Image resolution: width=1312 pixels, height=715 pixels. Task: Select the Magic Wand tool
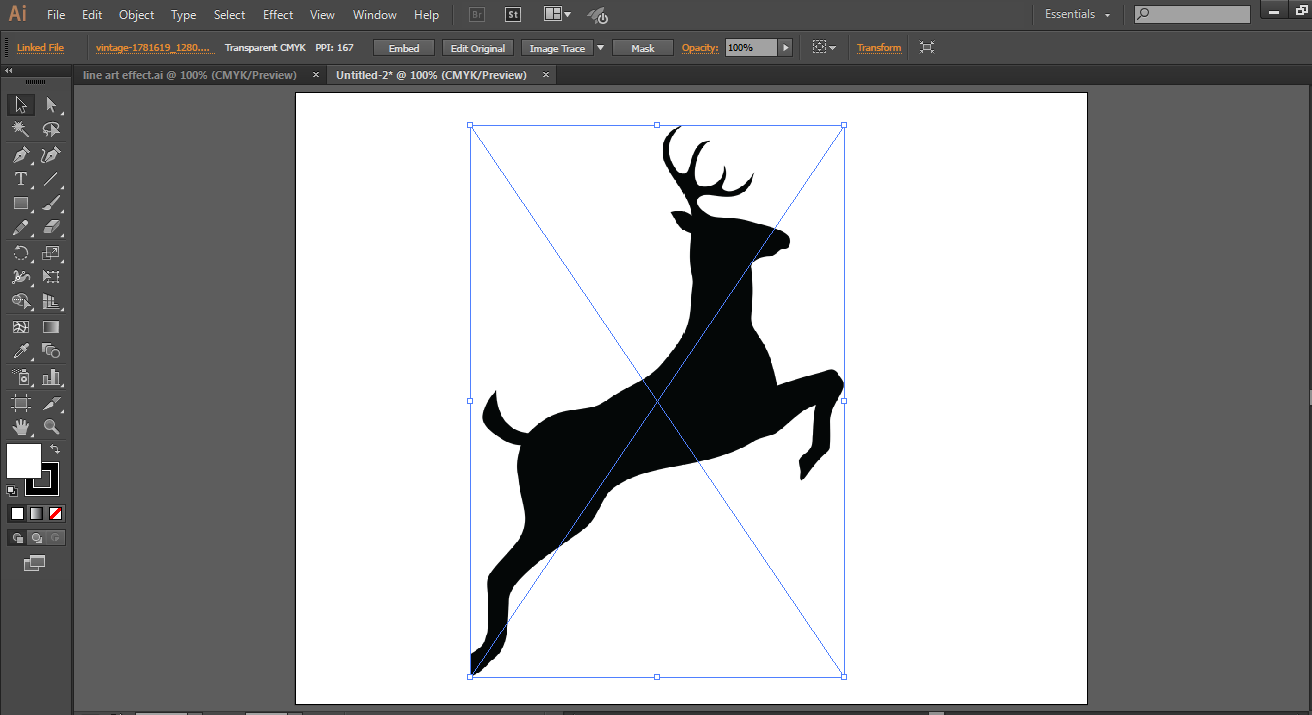click(x=20, y=129)
